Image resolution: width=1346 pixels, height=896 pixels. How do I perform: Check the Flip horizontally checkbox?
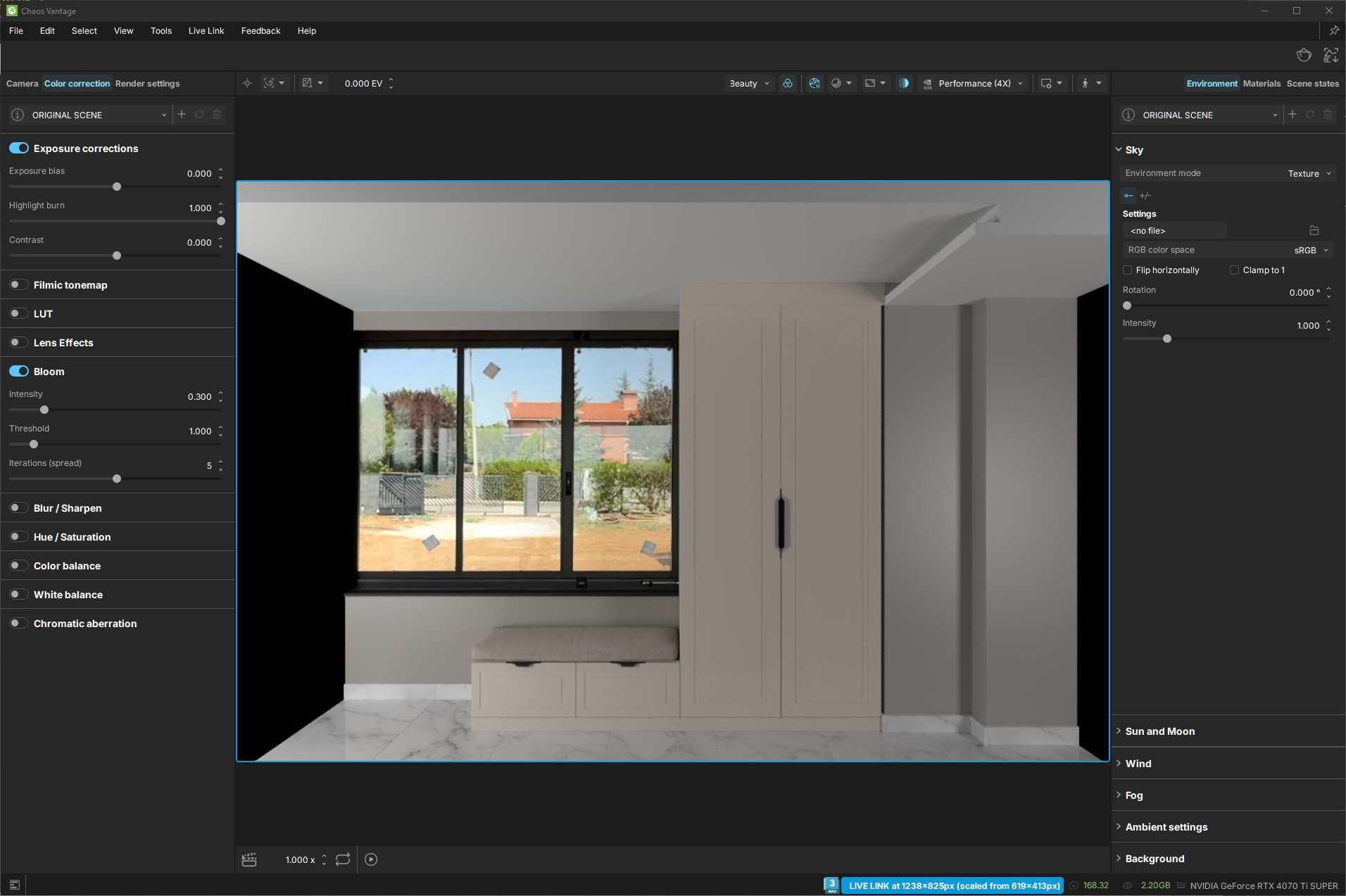pos(1128,270)
